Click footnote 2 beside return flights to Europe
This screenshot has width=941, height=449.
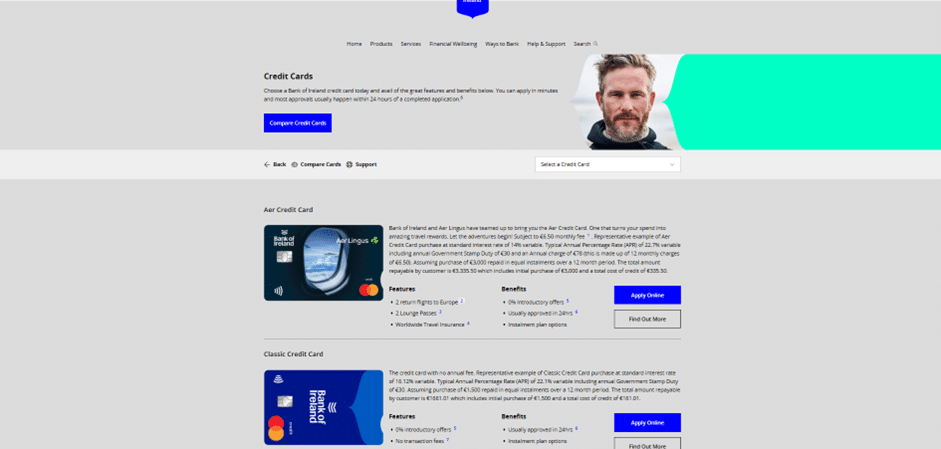(x=462, y=301)
